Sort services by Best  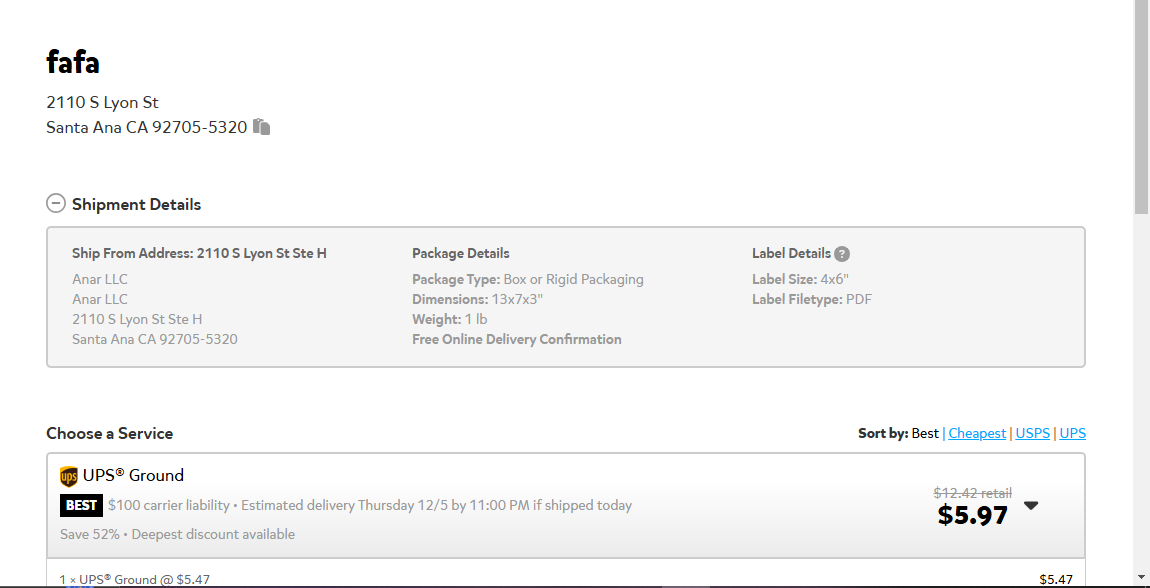pos(925,433)
